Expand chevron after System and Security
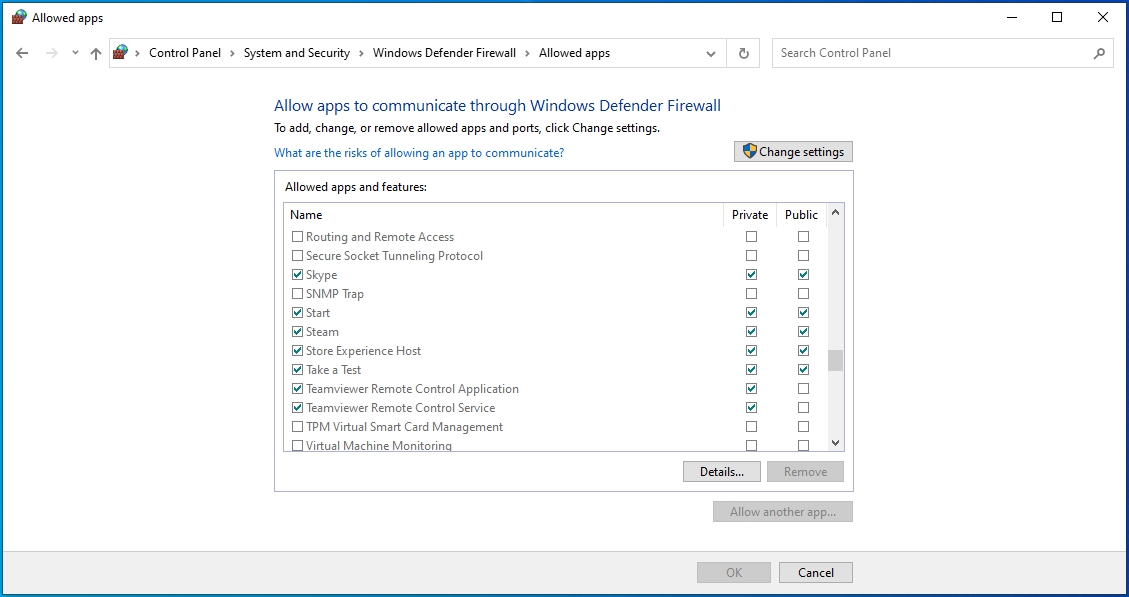 click(x=361, y=53)
